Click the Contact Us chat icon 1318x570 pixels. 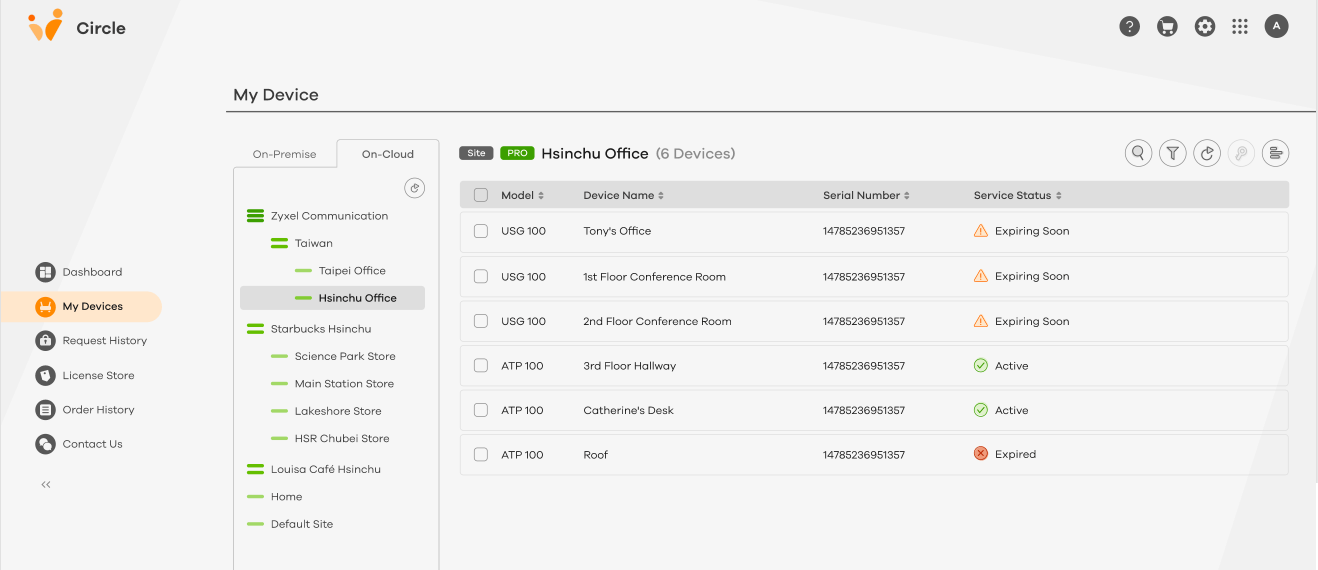(45, 444)
